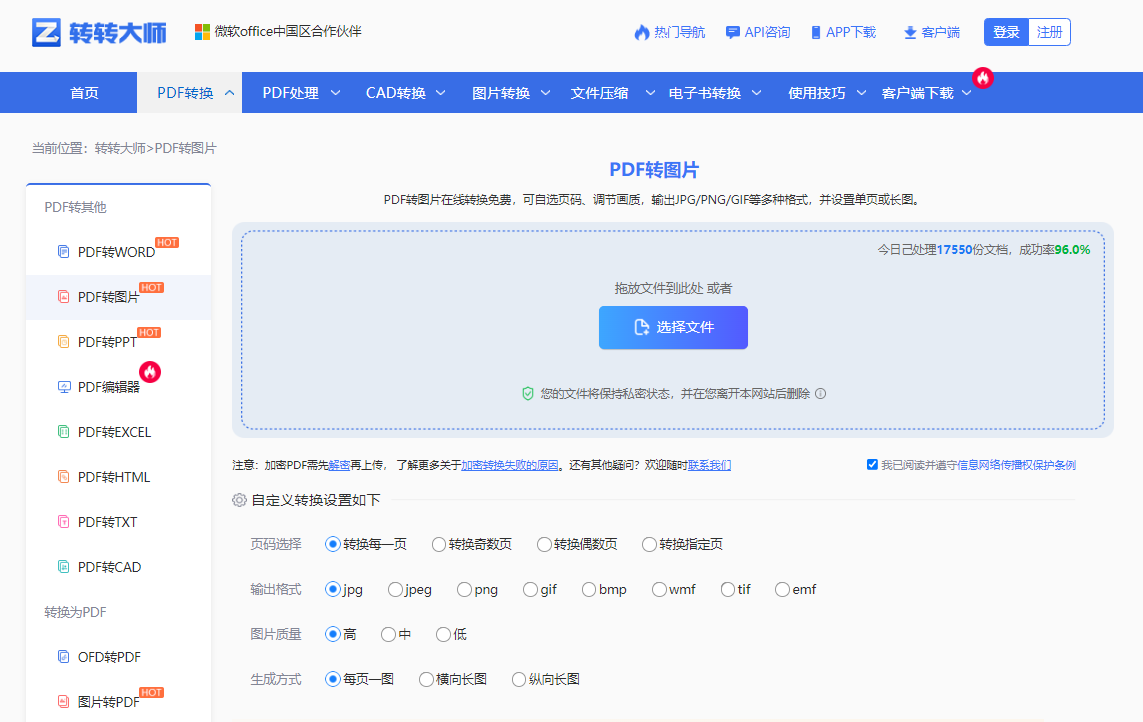Screen dimensions: 1143x722
Task: Click the 图片转PDF sidebar icon
Action: pos(63,702)
